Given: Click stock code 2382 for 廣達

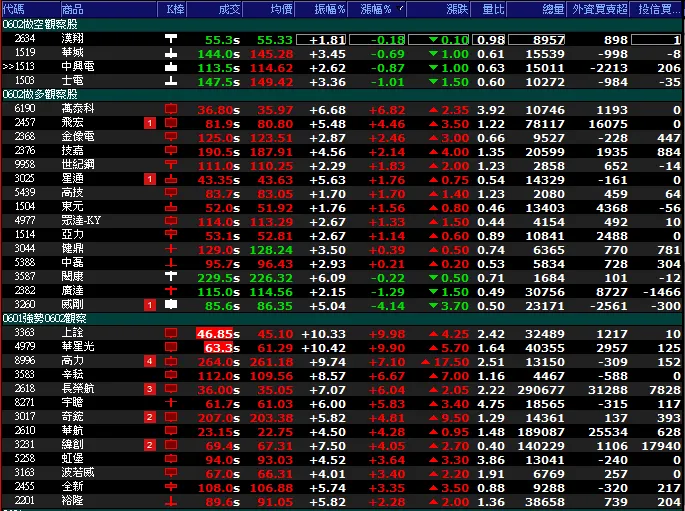Looking at the screenshot, I should click(25, 290).
